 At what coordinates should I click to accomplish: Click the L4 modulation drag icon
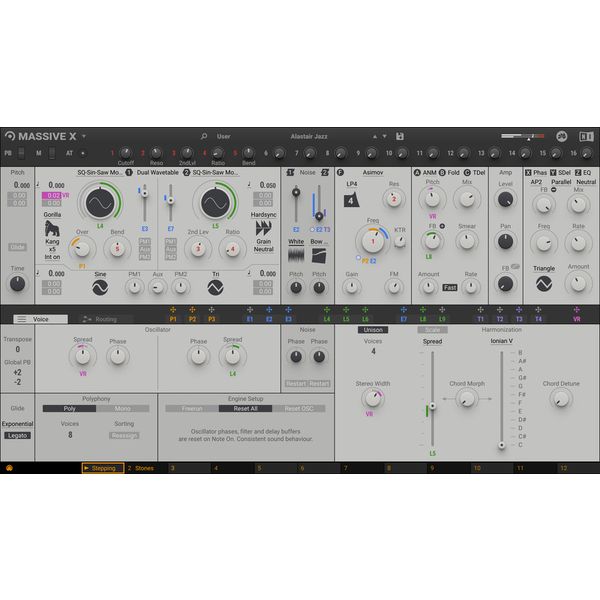[x=327, y=310]
